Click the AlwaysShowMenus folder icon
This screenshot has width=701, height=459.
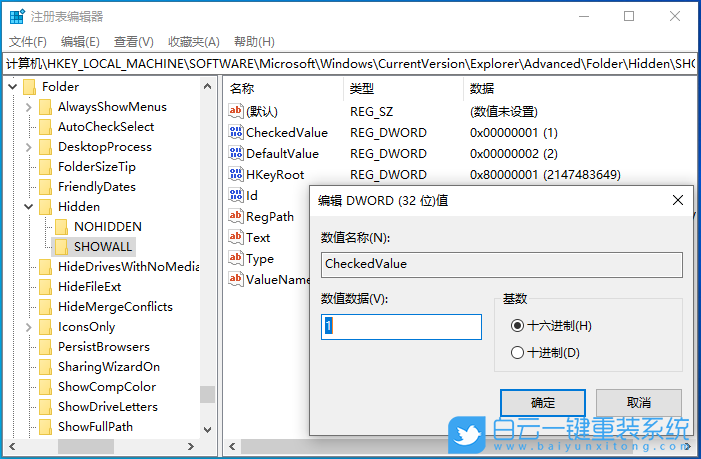coord(45,107)
